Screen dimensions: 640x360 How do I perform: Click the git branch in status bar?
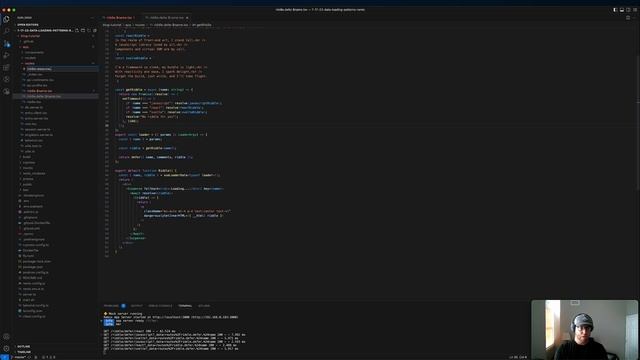20,357
